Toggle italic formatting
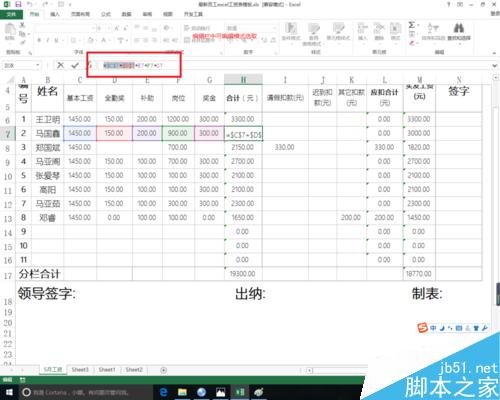 tap(47, 40)
